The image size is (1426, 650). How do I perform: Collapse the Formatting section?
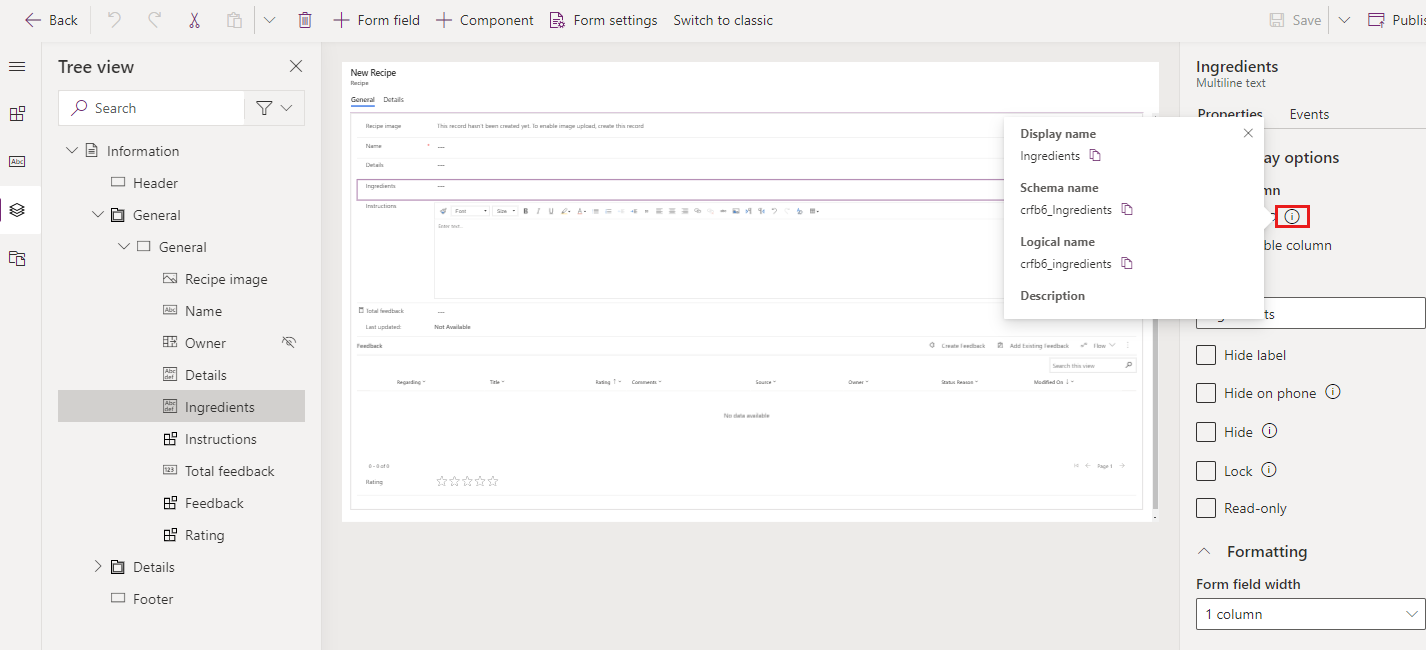pyautogui.click(x=1206, y=551)
